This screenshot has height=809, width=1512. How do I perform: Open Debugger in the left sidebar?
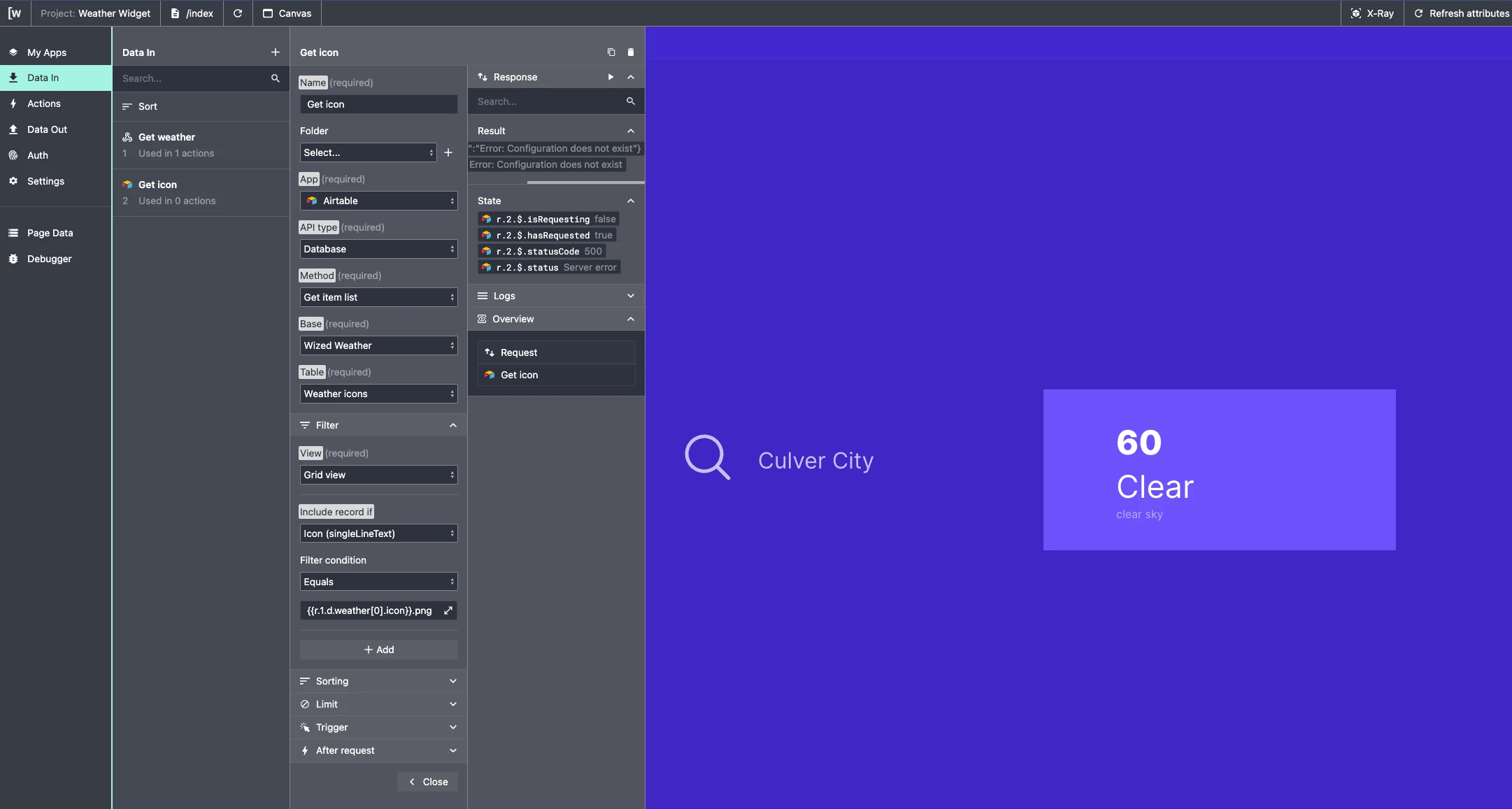pos(49,259)
